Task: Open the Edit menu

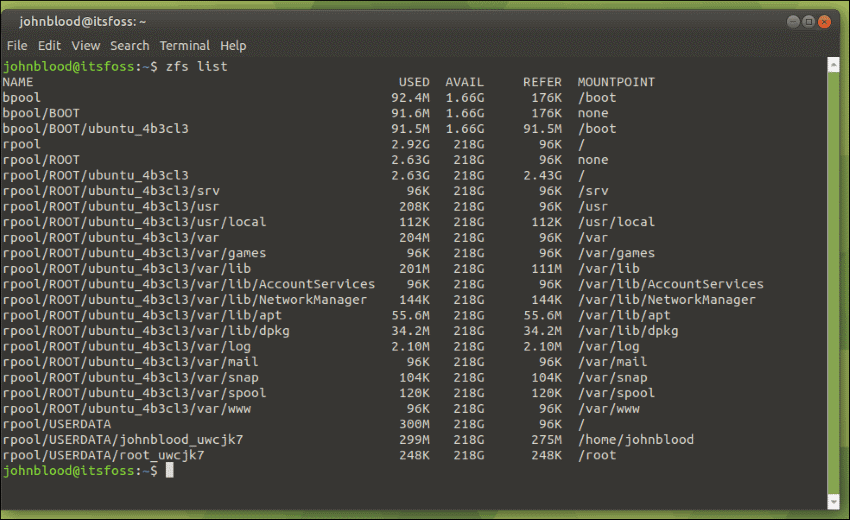Action: coord(49,46)
